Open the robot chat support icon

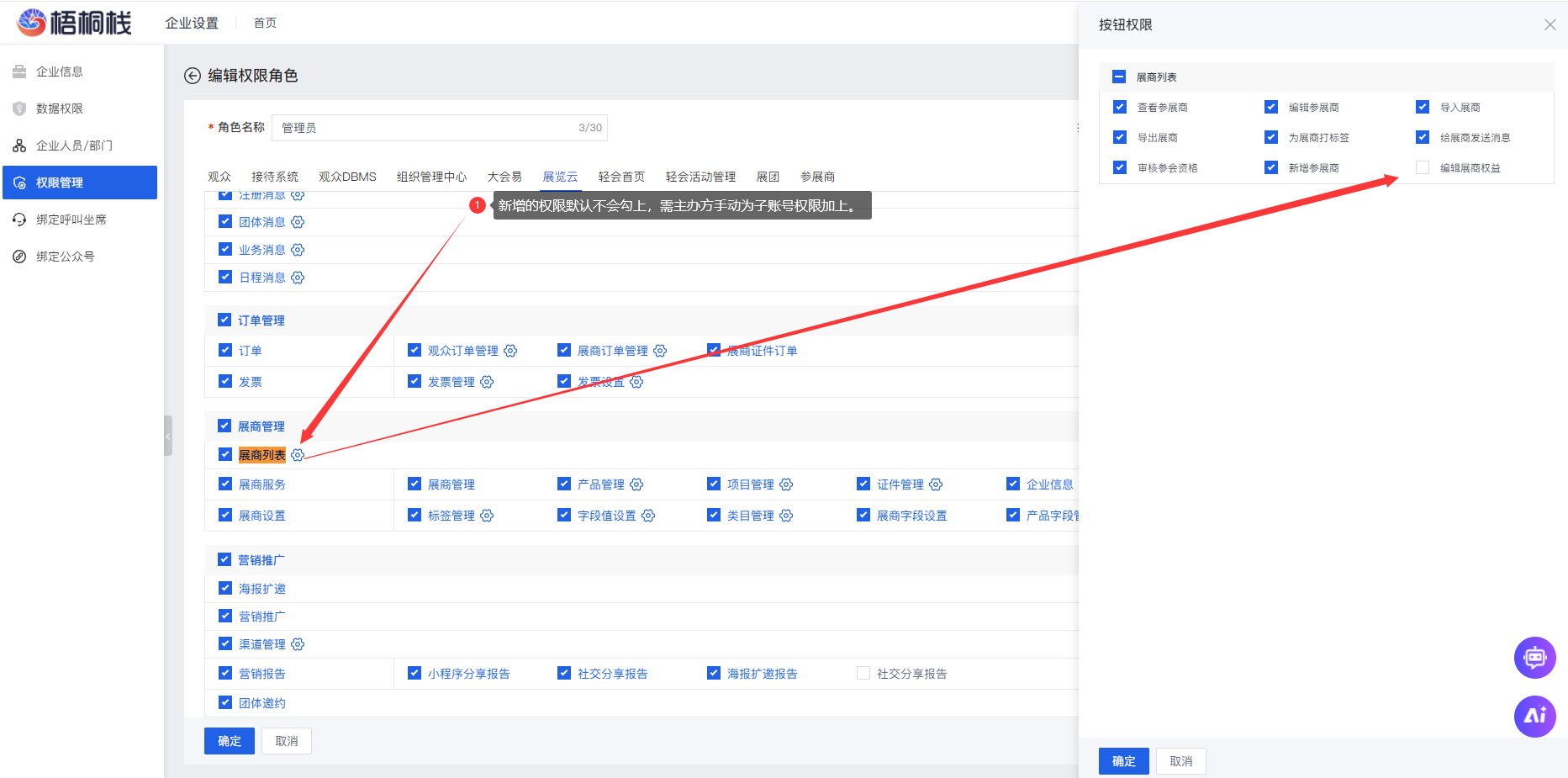pos(1534,657)
